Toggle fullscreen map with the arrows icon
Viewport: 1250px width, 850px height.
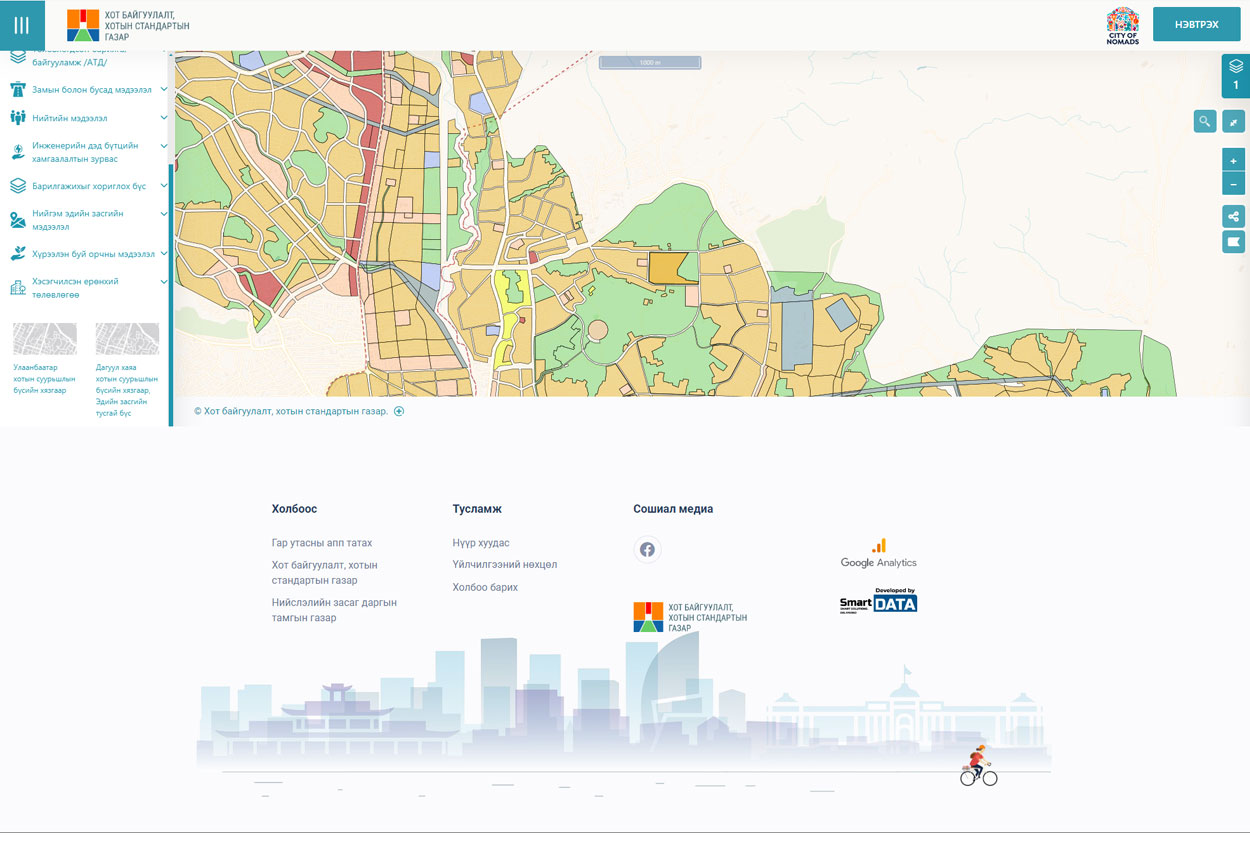point(1233,122)
